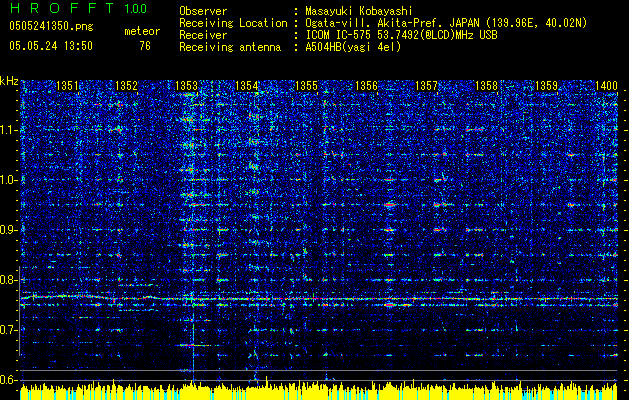
Task: Click the 1357 time marker
Action: (426, 85)
